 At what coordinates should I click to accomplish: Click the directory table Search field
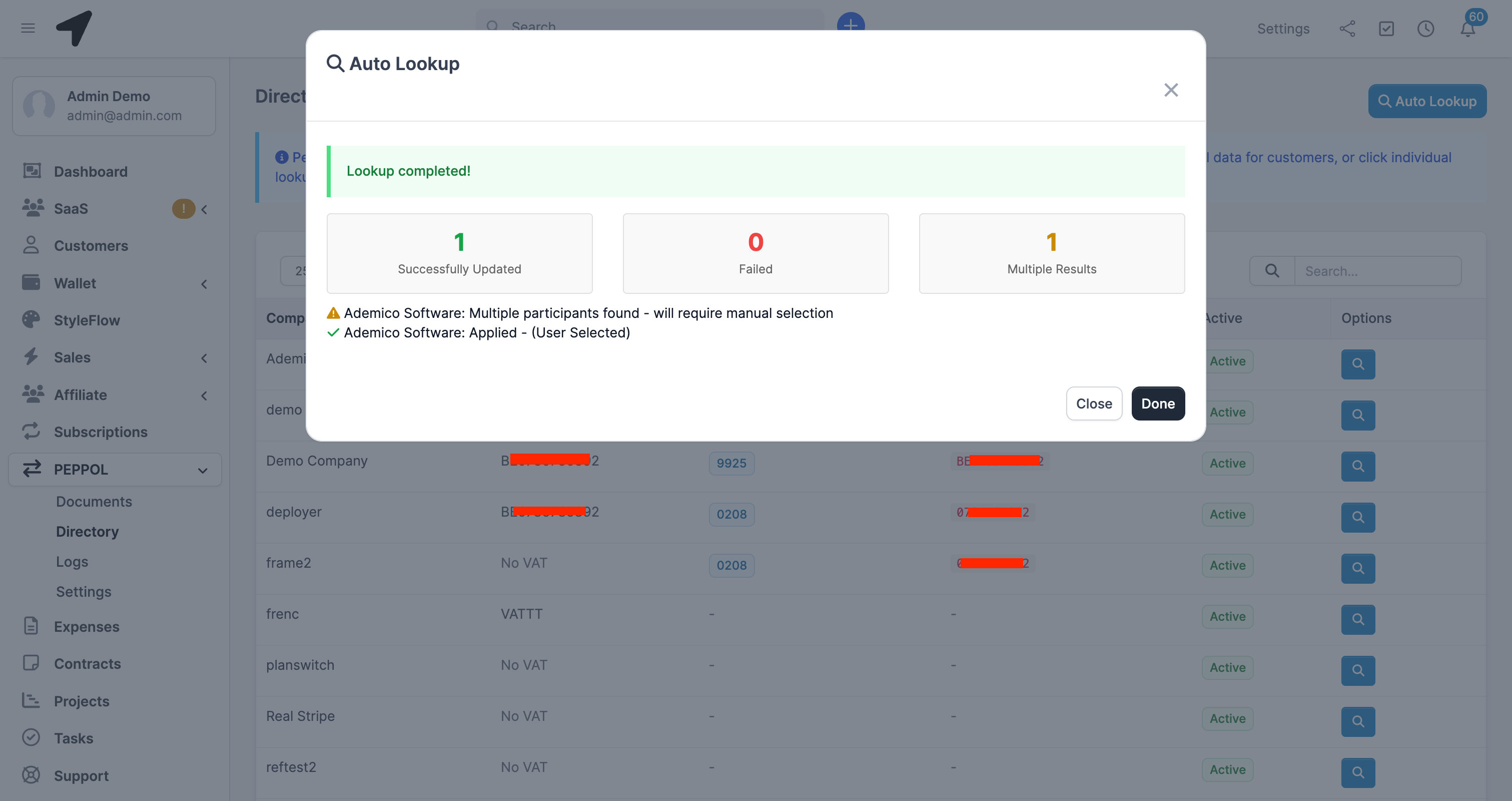1377,271
